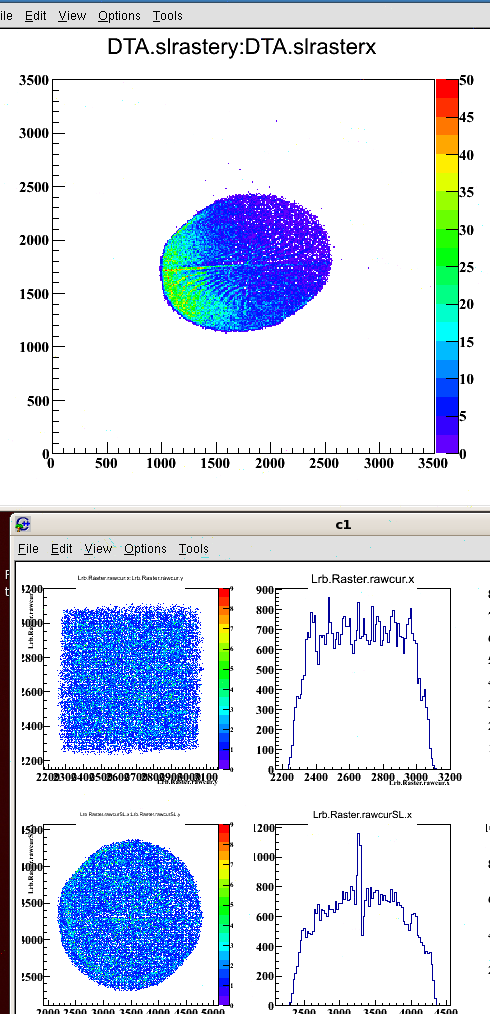Click the tiny title above the square raster plot
This screenshot has height=1014, width=490.
pyautogui.click(x=131, y=577)
